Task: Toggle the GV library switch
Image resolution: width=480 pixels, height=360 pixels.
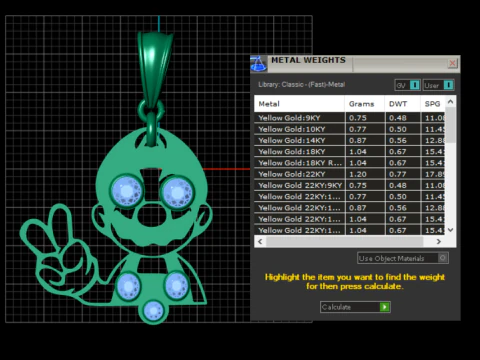Action: coord(407,85)
